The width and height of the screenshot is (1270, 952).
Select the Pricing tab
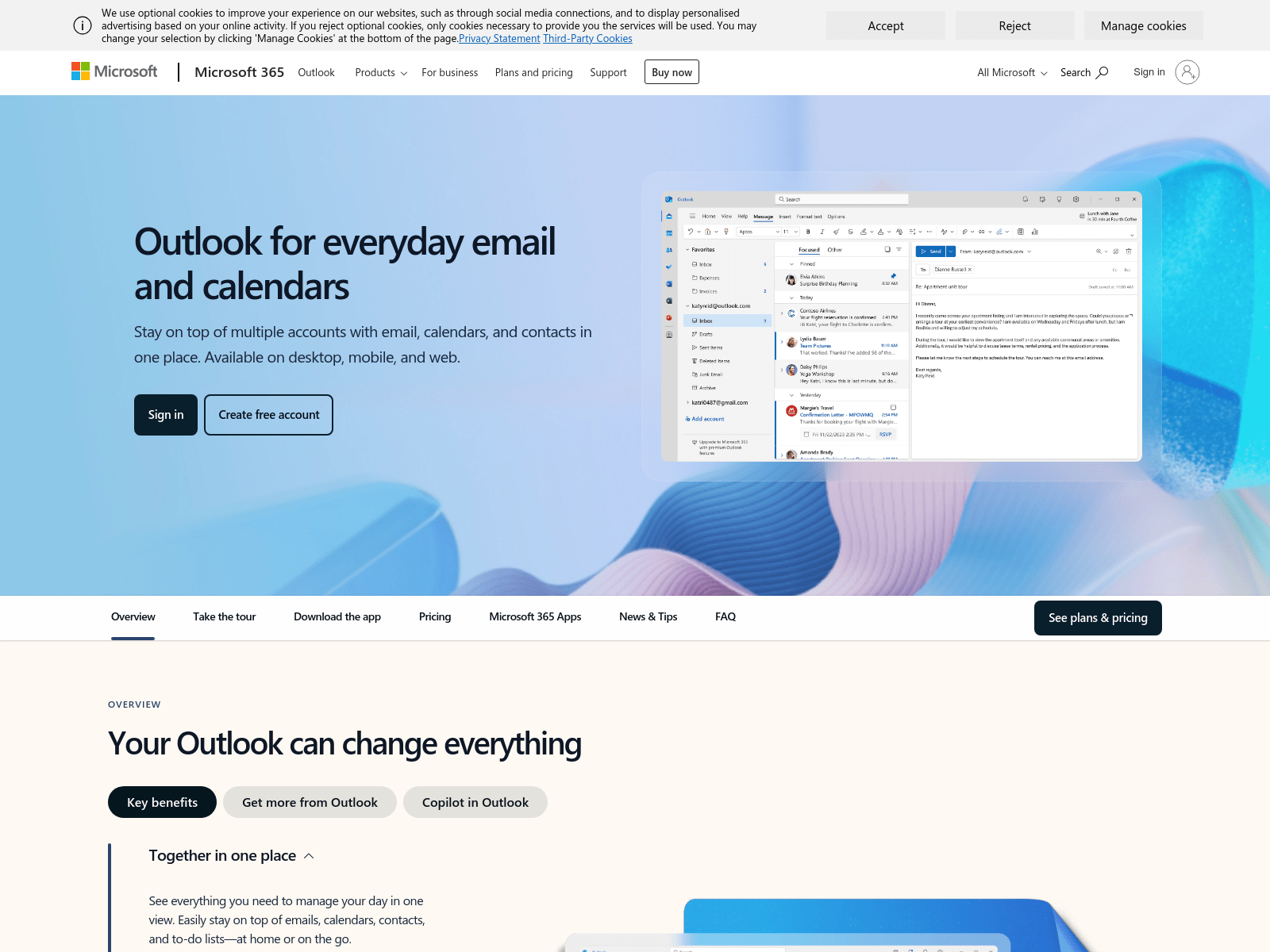point(435,617)
